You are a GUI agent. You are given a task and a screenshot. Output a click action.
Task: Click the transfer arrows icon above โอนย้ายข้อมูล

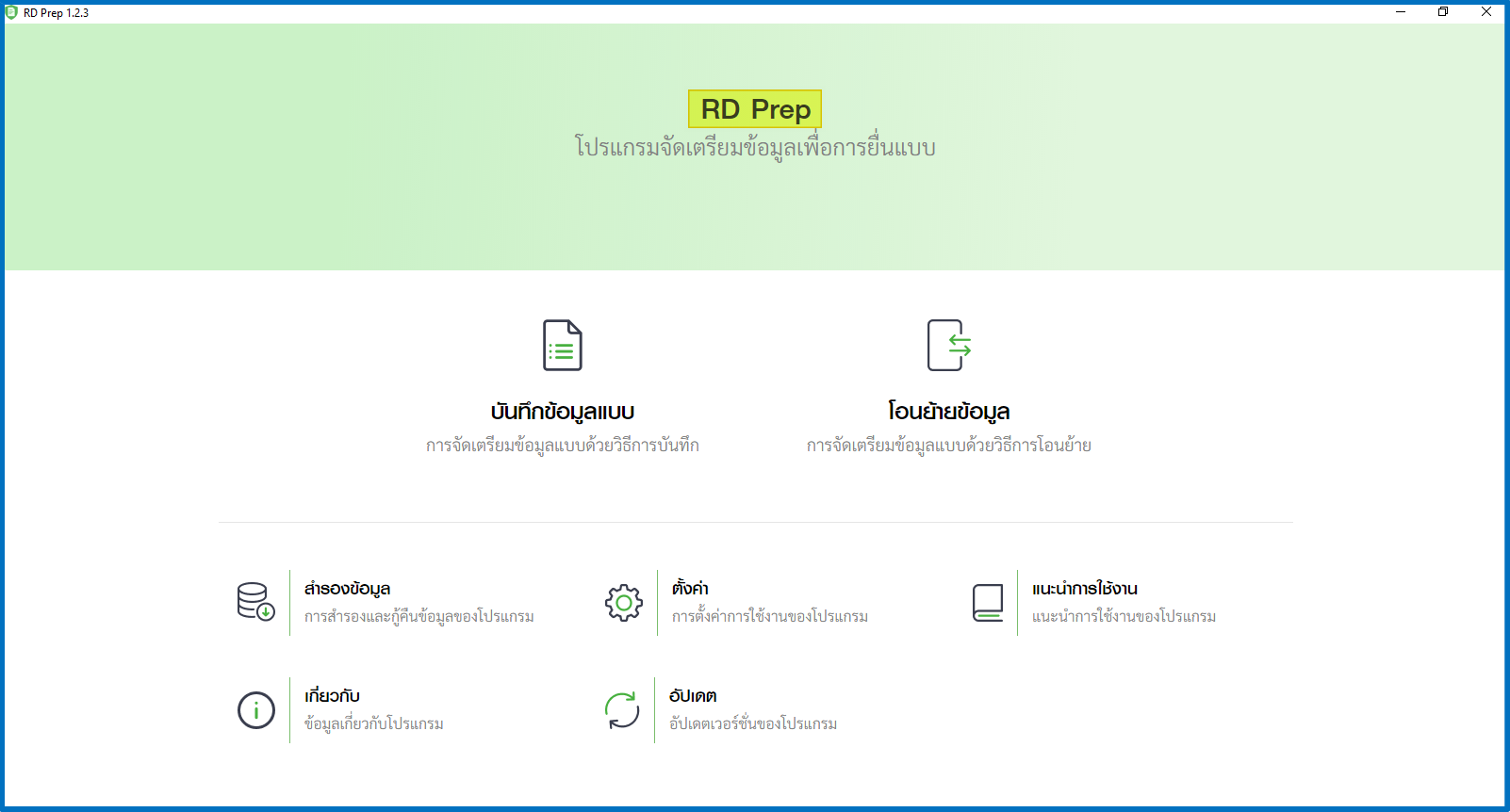[949, 345]
